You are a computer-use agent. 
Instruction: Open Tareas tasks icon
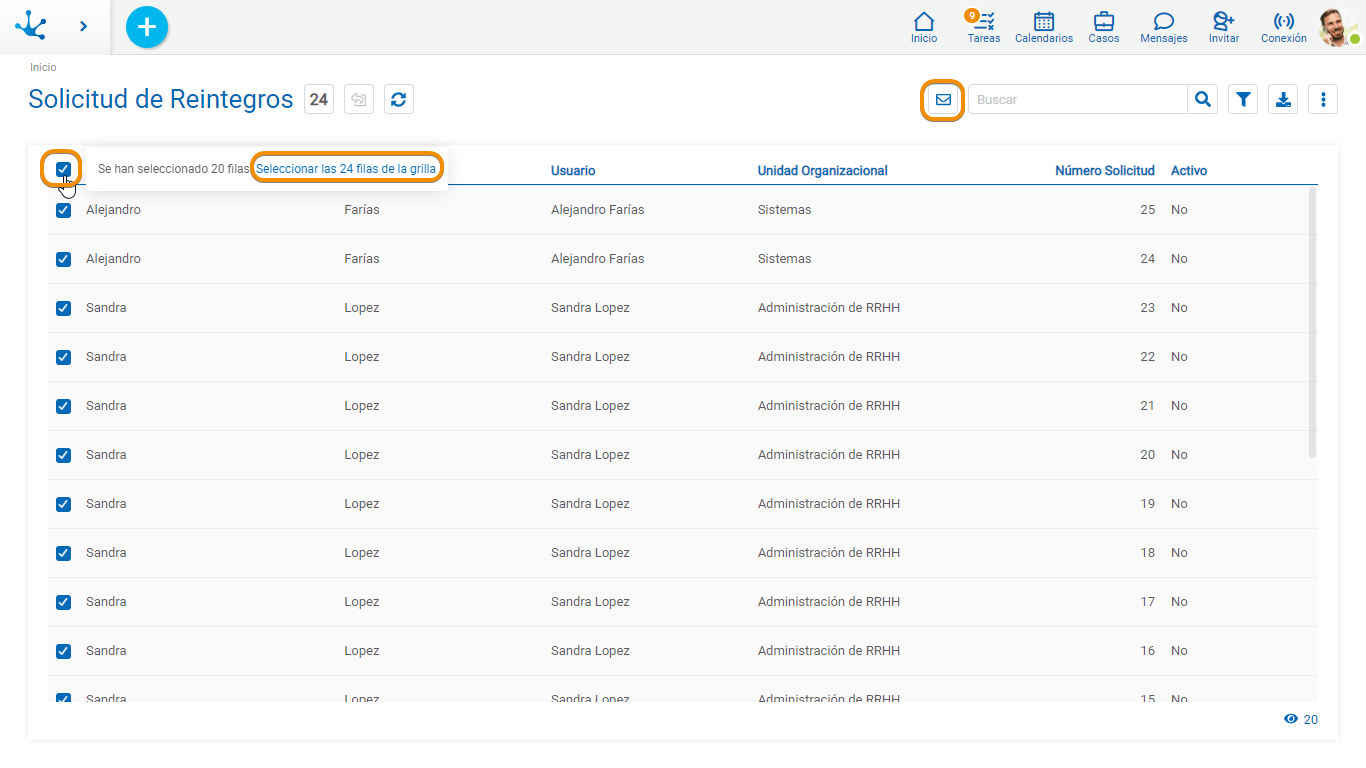(984, 27)
